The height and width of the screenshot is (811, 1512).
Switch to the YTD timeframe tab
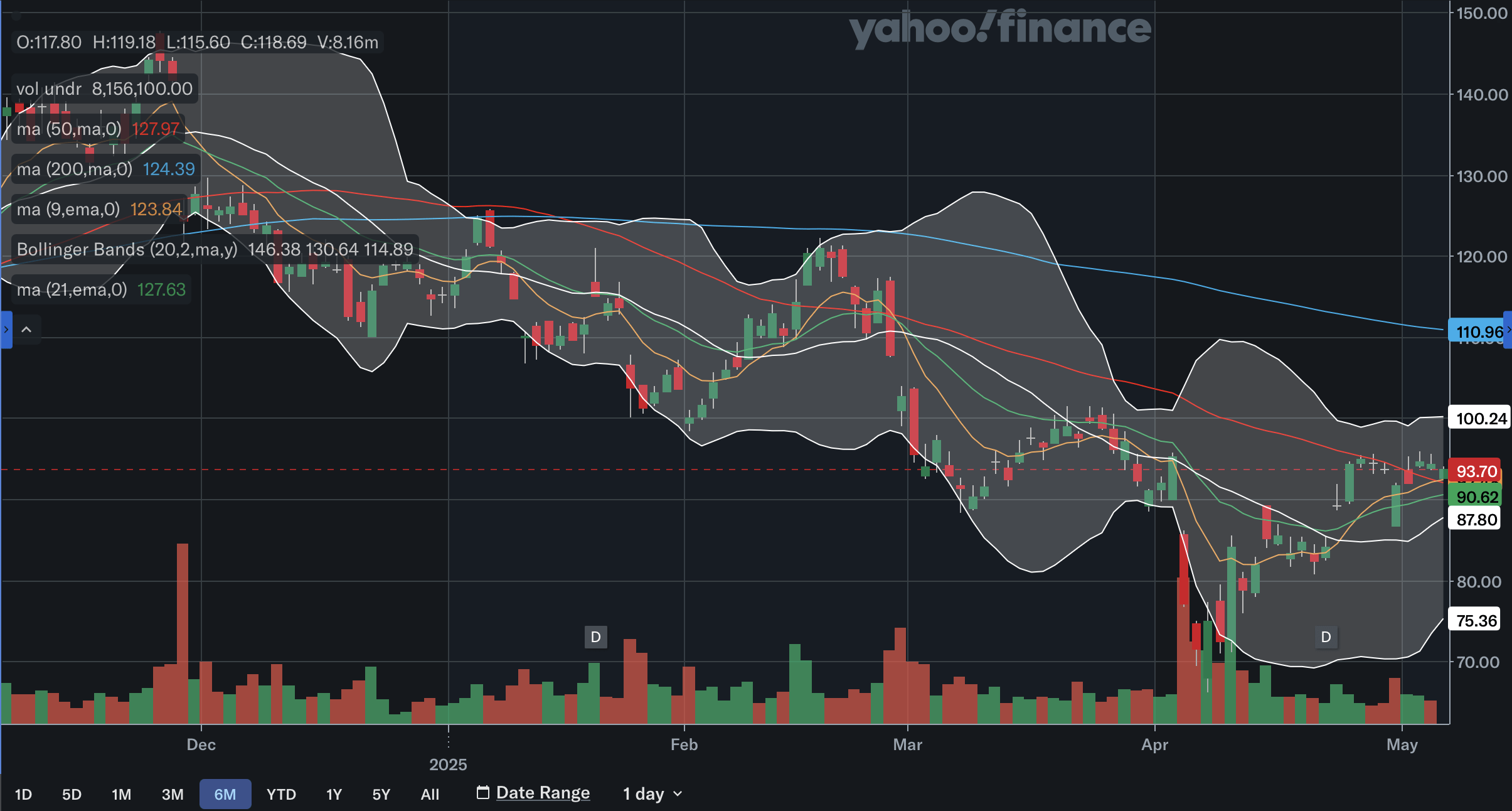tap(281, 793)
